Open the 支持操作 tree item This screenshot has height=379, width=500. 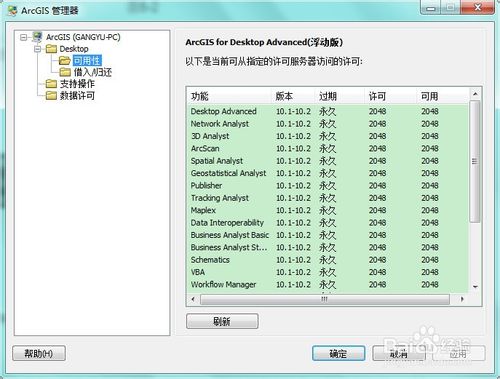(77, 84)
